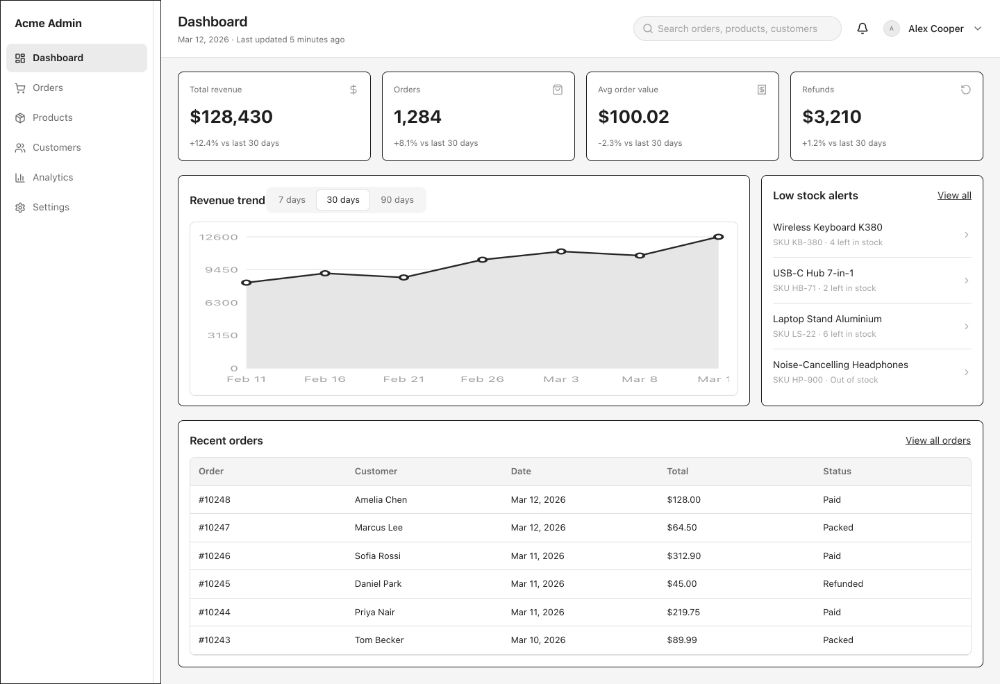Click the Wireless Keyboard K380 product name

tap(827, 228)
